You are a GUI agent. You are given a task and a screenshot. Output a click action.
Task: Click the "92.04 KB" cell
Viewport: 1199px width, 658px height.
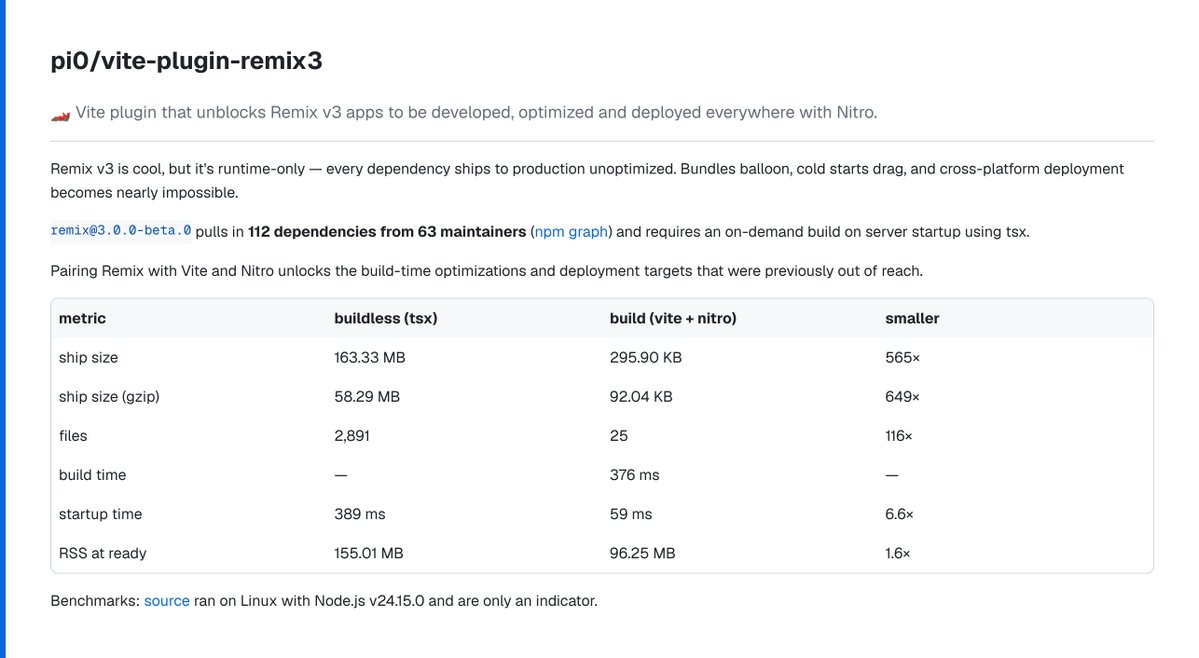tap(641, 397)
